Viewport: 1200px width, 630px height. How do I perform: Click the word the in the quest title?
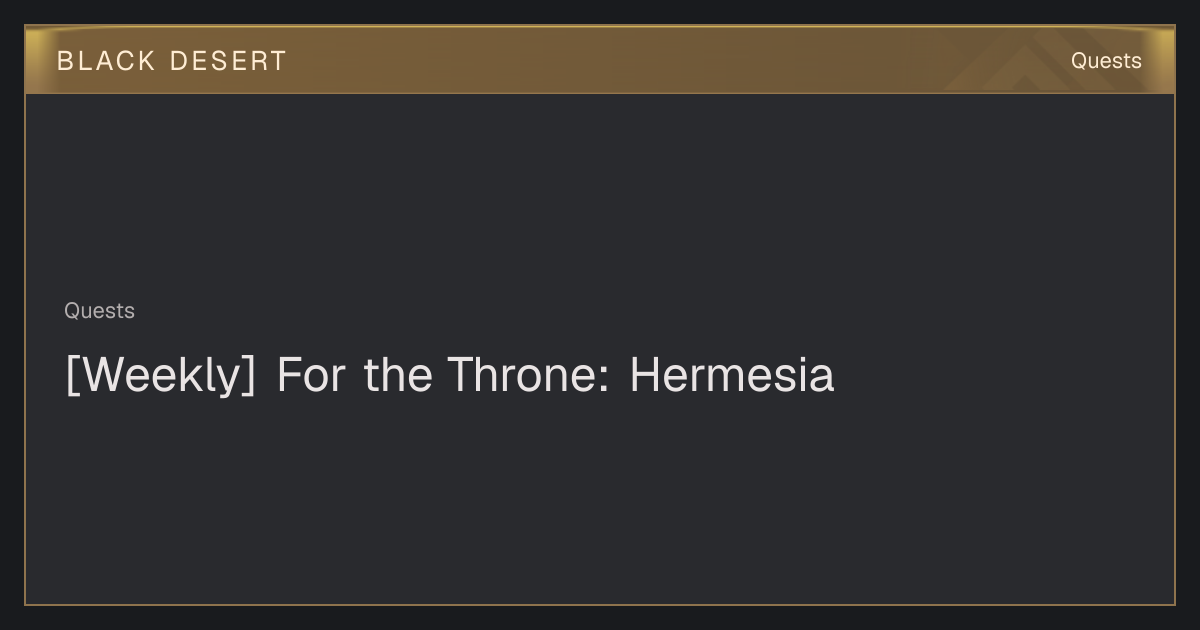click(398, 376)
